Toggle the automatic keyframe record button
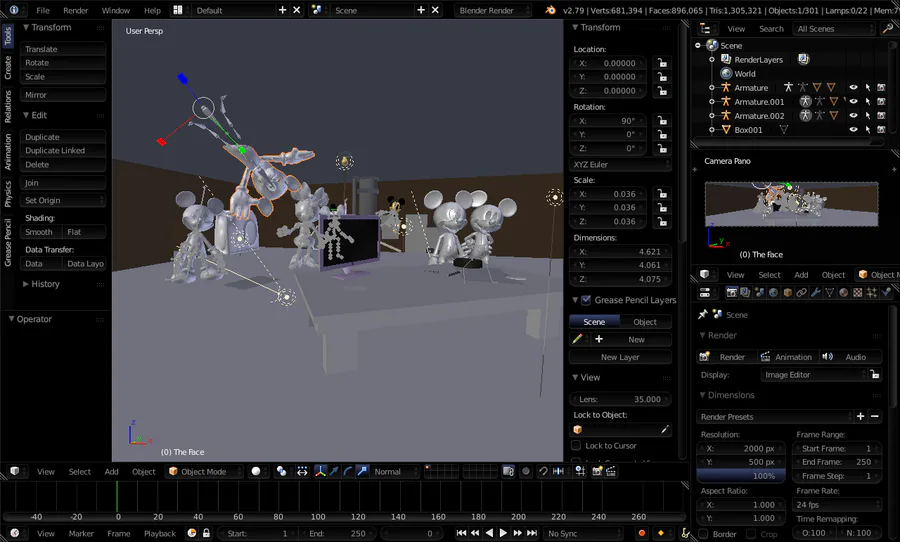900x542 pixels. tap(642, 533)
